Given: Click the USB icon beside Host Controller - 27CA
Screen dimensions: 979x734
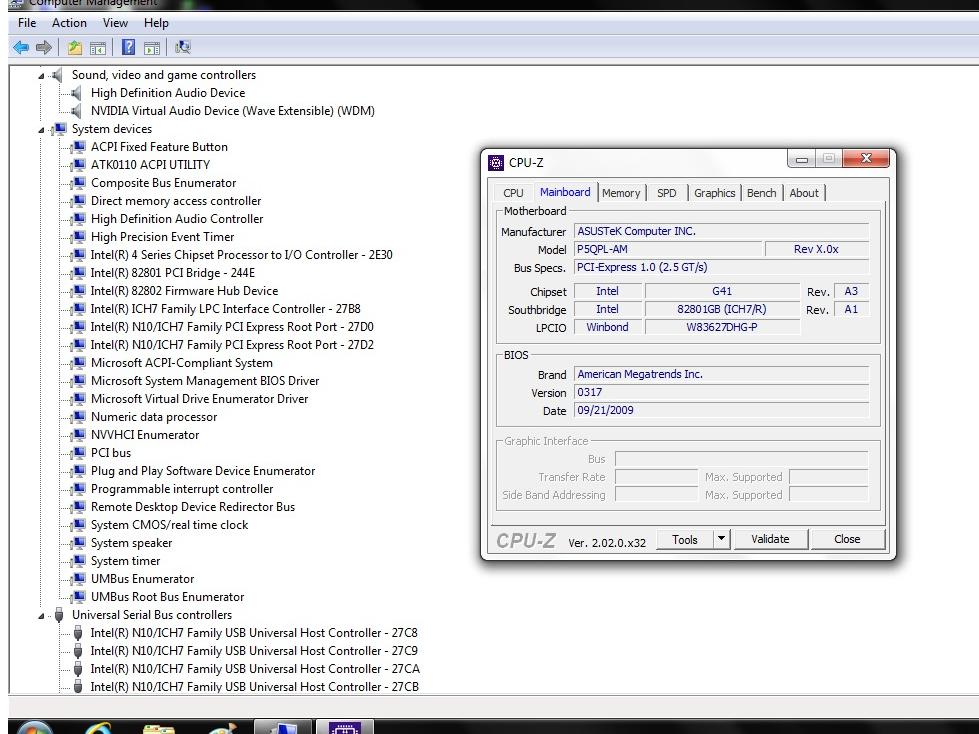Looking at the screenshot, I should point(78,669).
